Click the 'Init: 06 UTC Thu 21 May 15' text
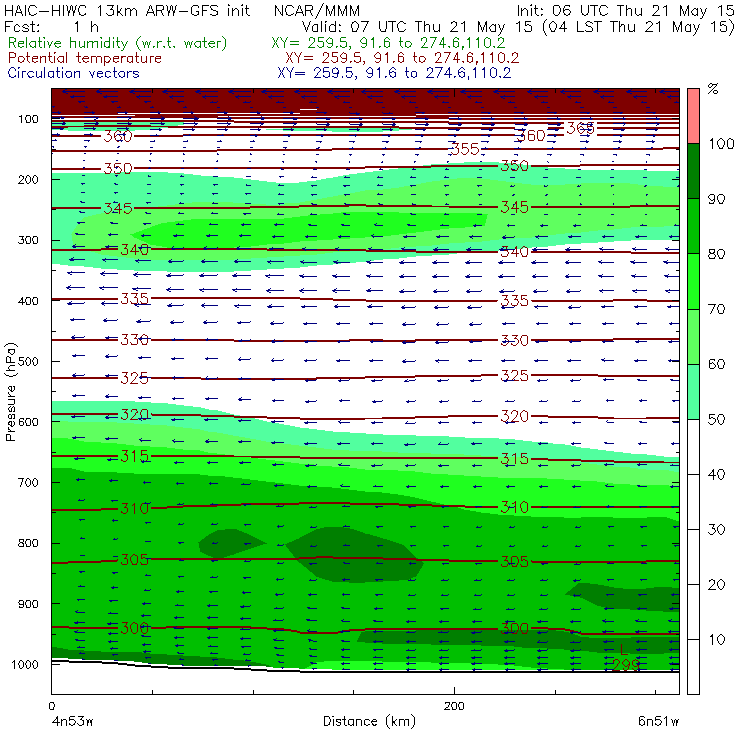The height and width of the screenshot is (740, 740). [625, 10]
